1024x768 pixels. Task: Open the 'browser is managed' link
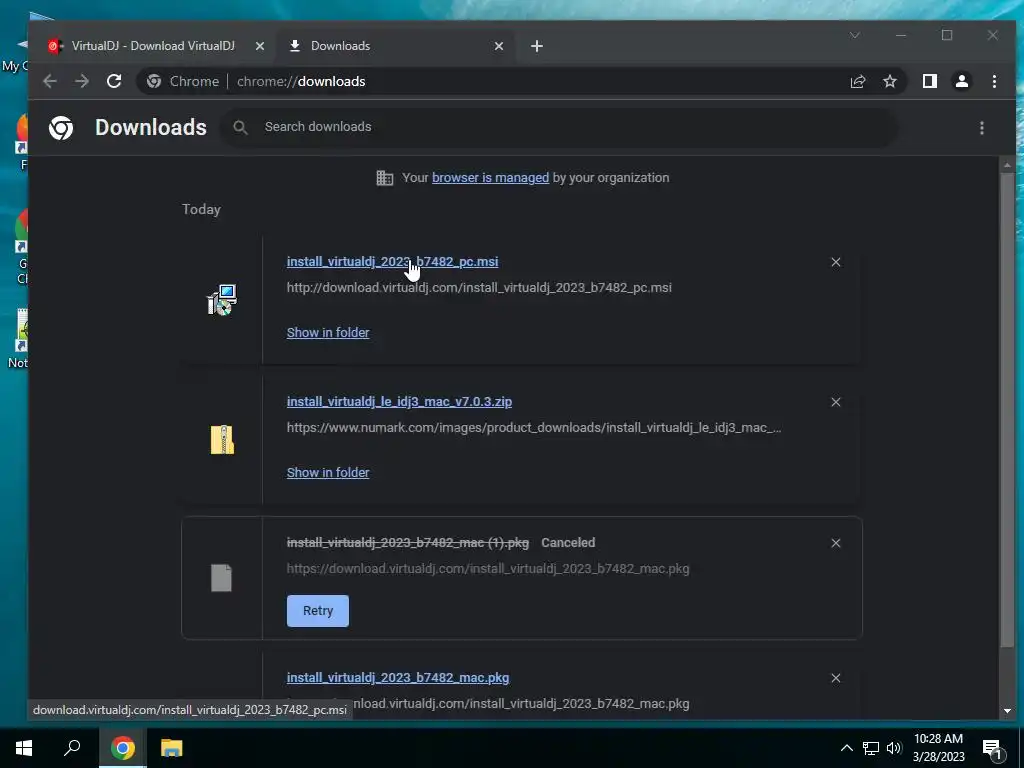pos(490,178)
